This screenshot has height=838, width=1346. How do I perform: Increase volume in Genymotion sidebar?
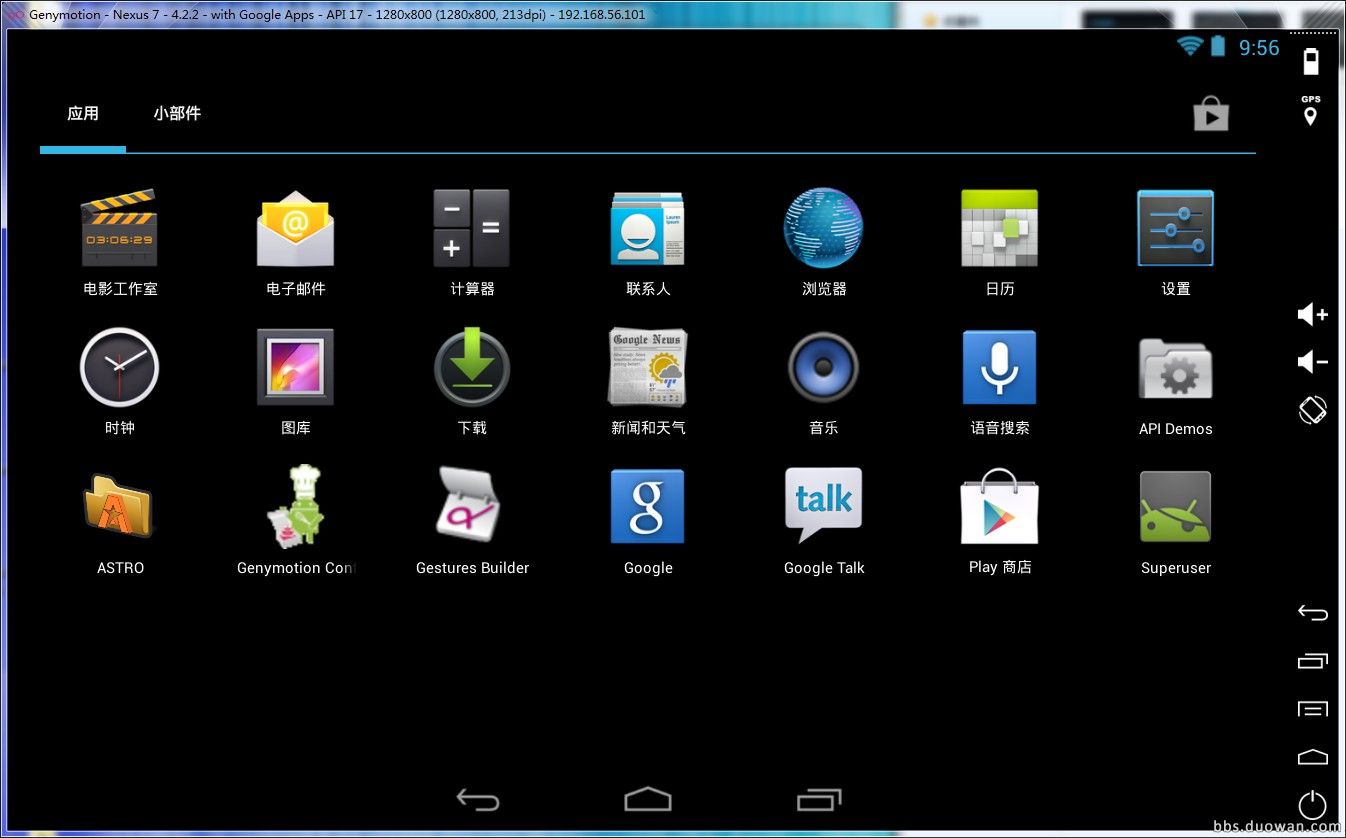[1312, 315]
